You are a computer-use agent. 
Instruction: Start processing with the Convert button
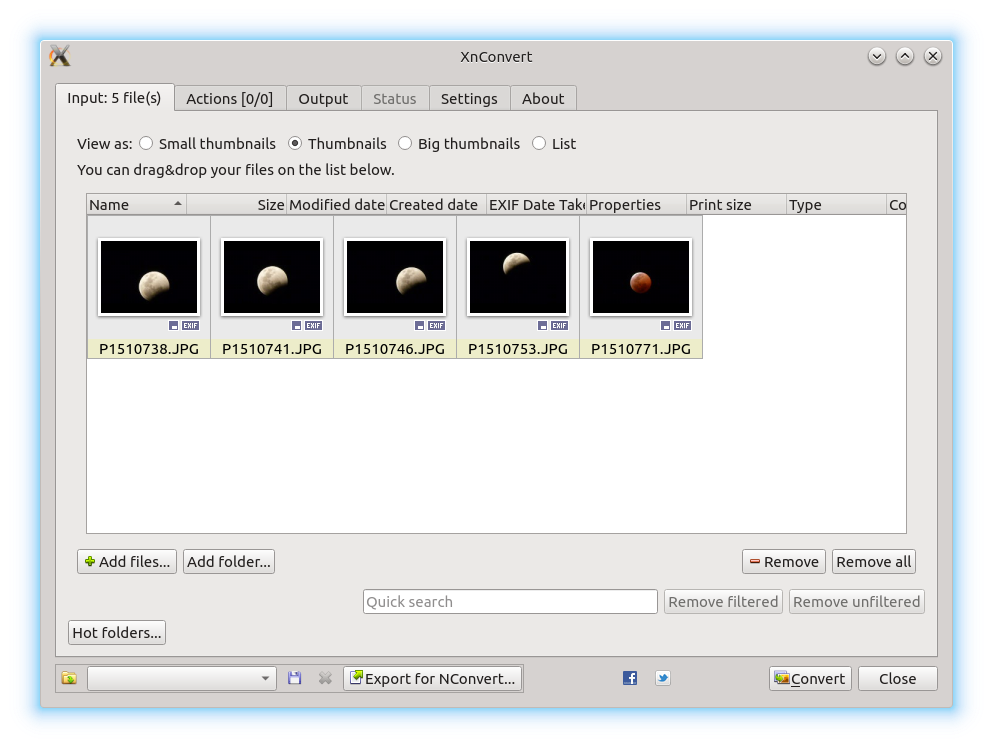click(811, 678)
